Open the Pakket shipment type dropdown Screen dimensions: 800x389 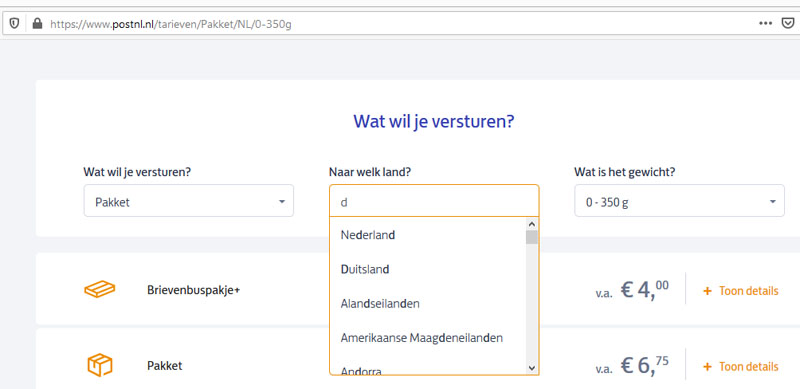pyautogui.click(x=189, y=201)
